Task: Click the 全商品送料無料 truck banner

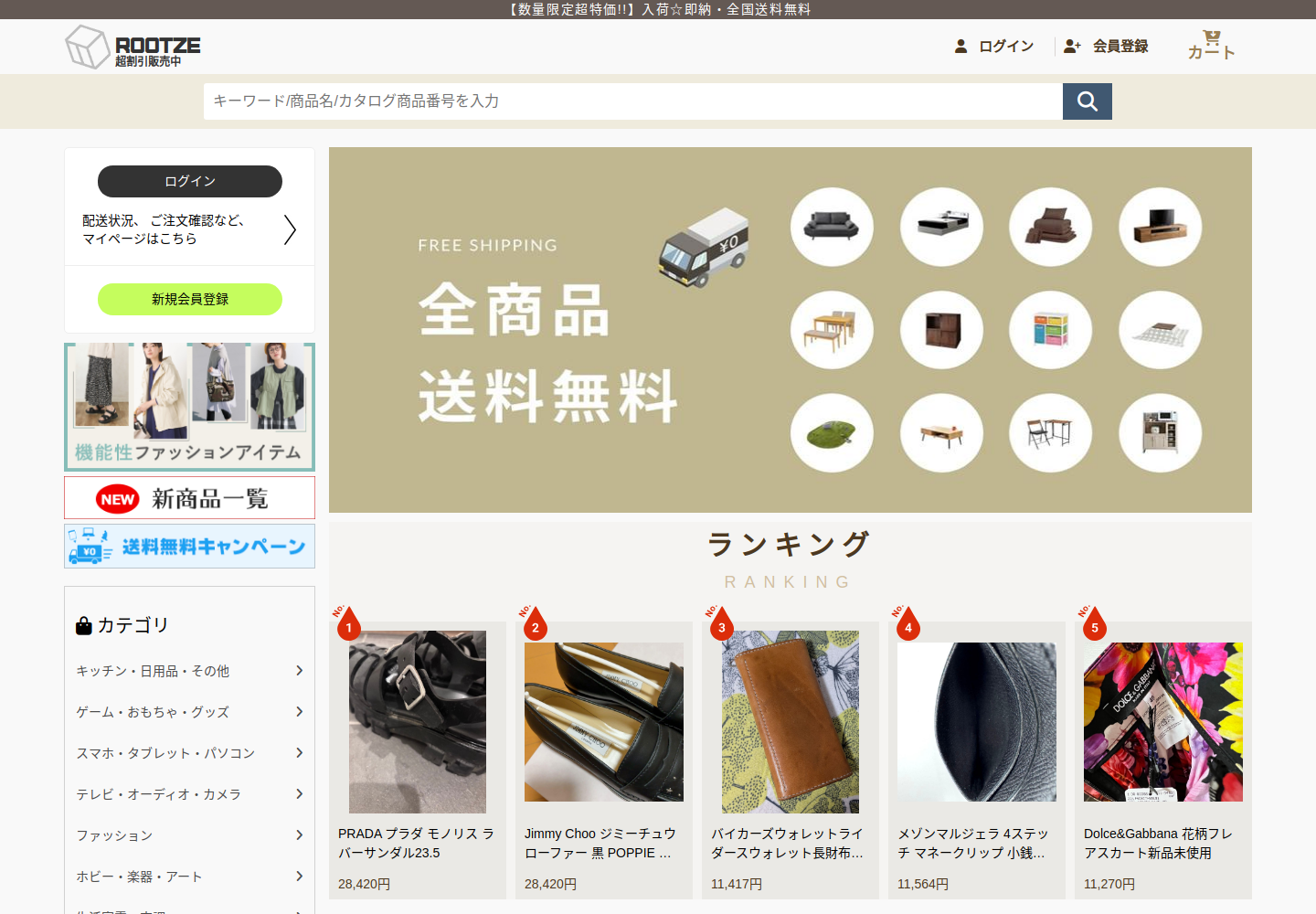Action: pos(791,330)
